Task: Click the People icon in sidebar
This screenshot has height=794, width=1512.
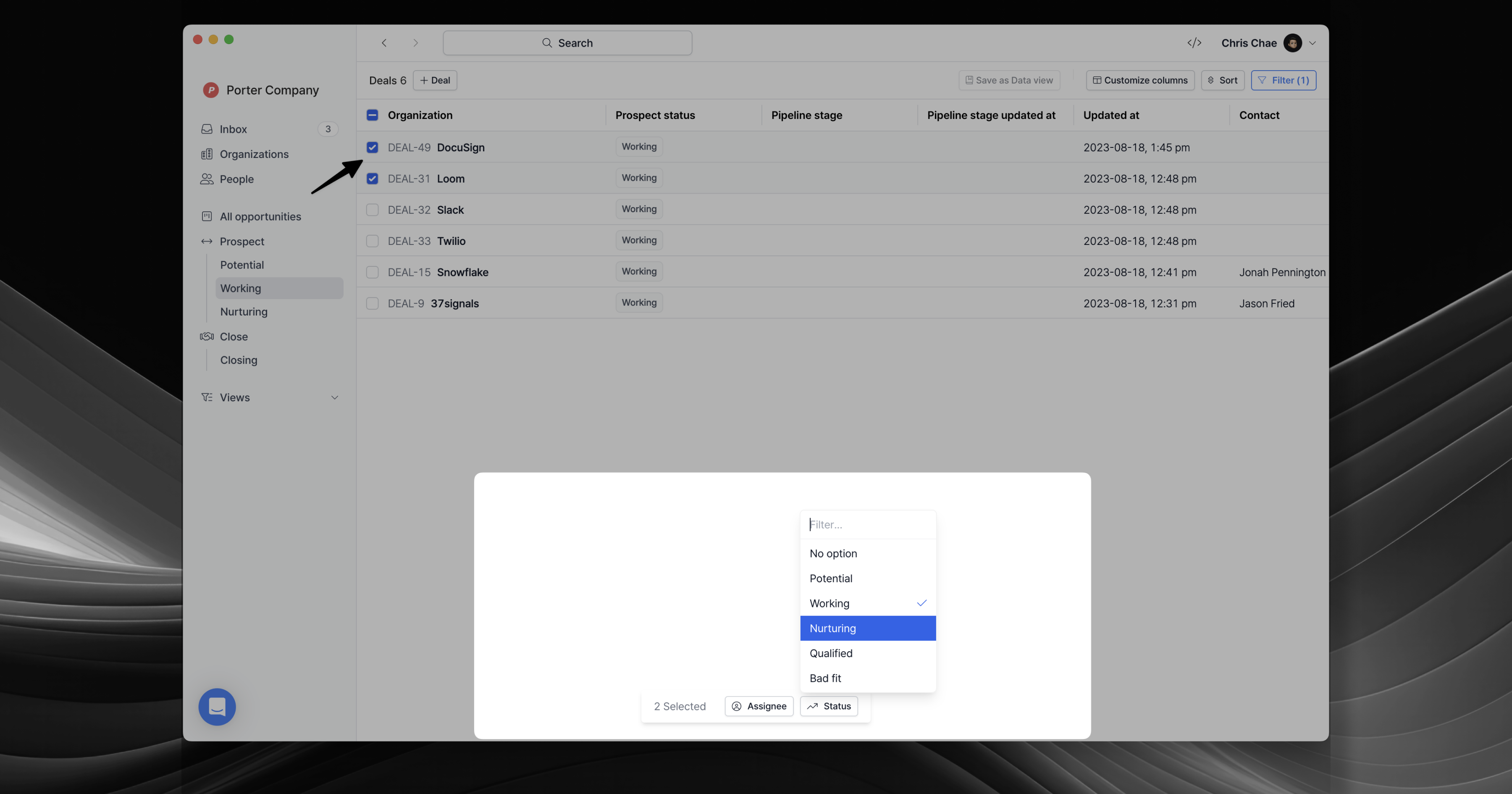Action: (207, 179)
